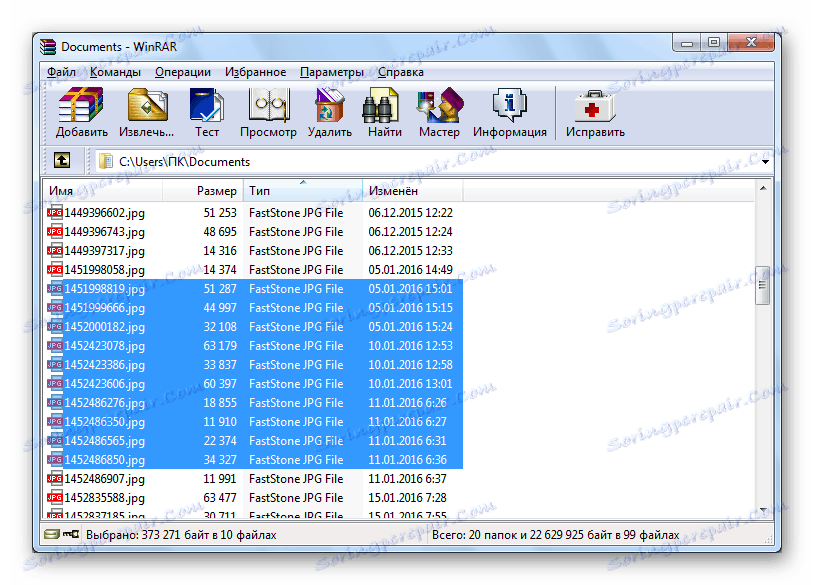
Task: Open the Команды menu
Action: (x=115, y=72)
